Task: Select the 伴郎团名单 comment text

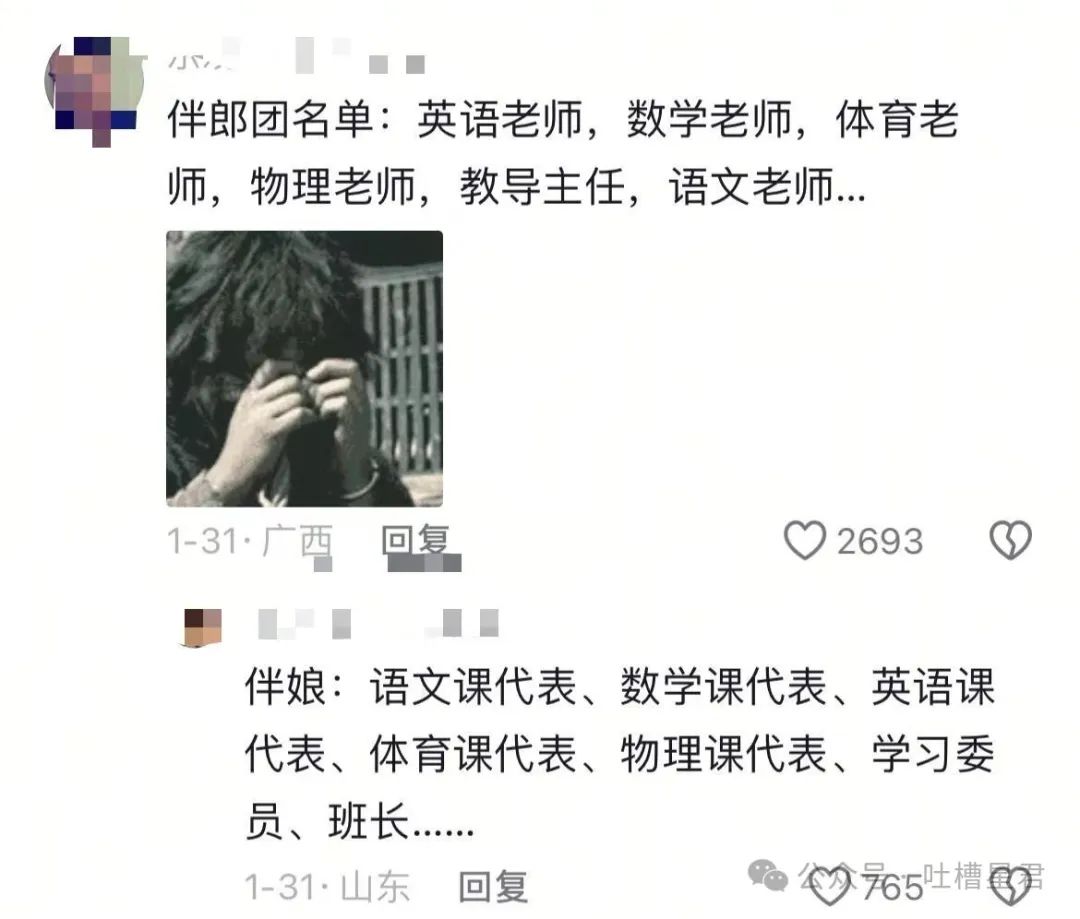Action: pyautogui.click(x=563, y=152)
